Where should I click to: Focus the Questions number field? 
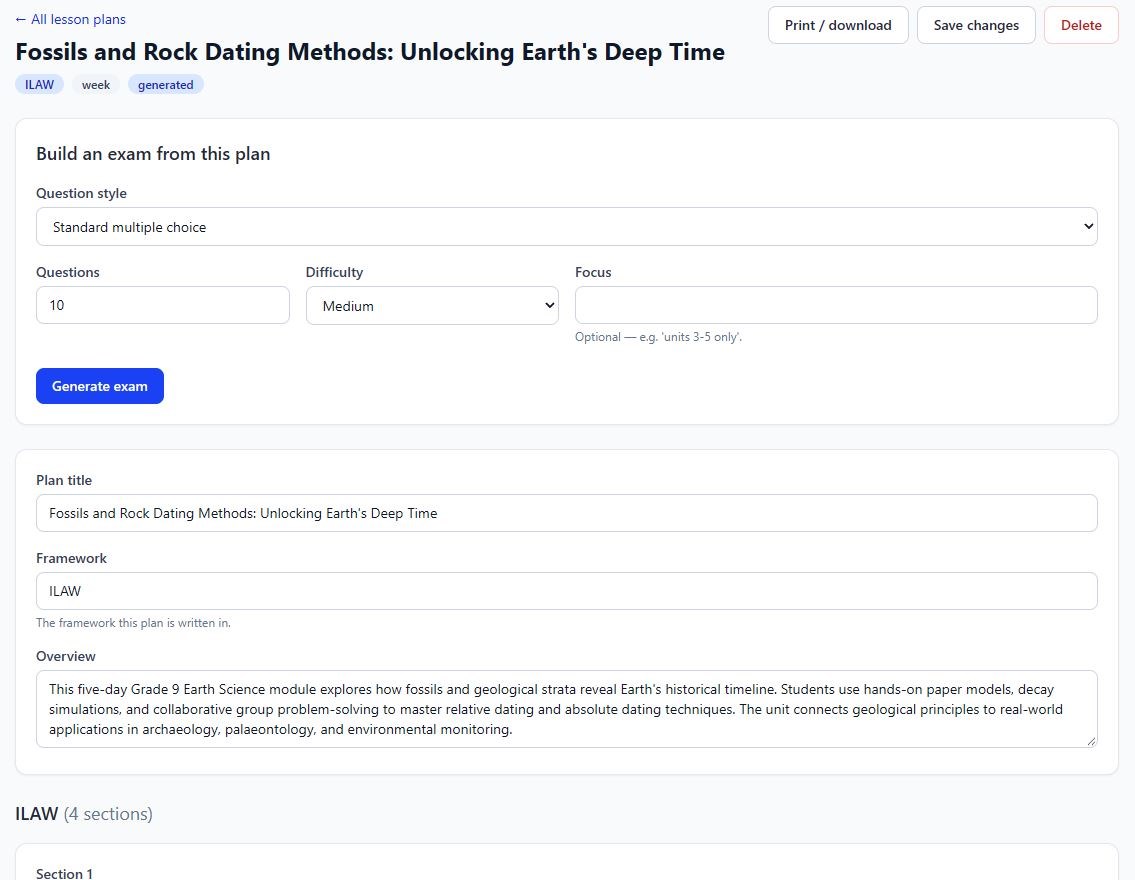click(163, 305)
